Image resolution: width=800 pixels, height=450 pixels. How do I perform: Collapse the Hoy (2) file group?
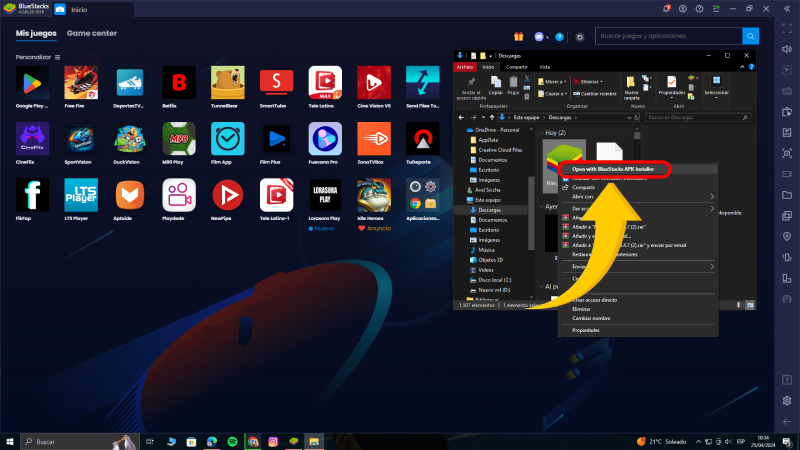pyautogui.click(x=541, y=133)
